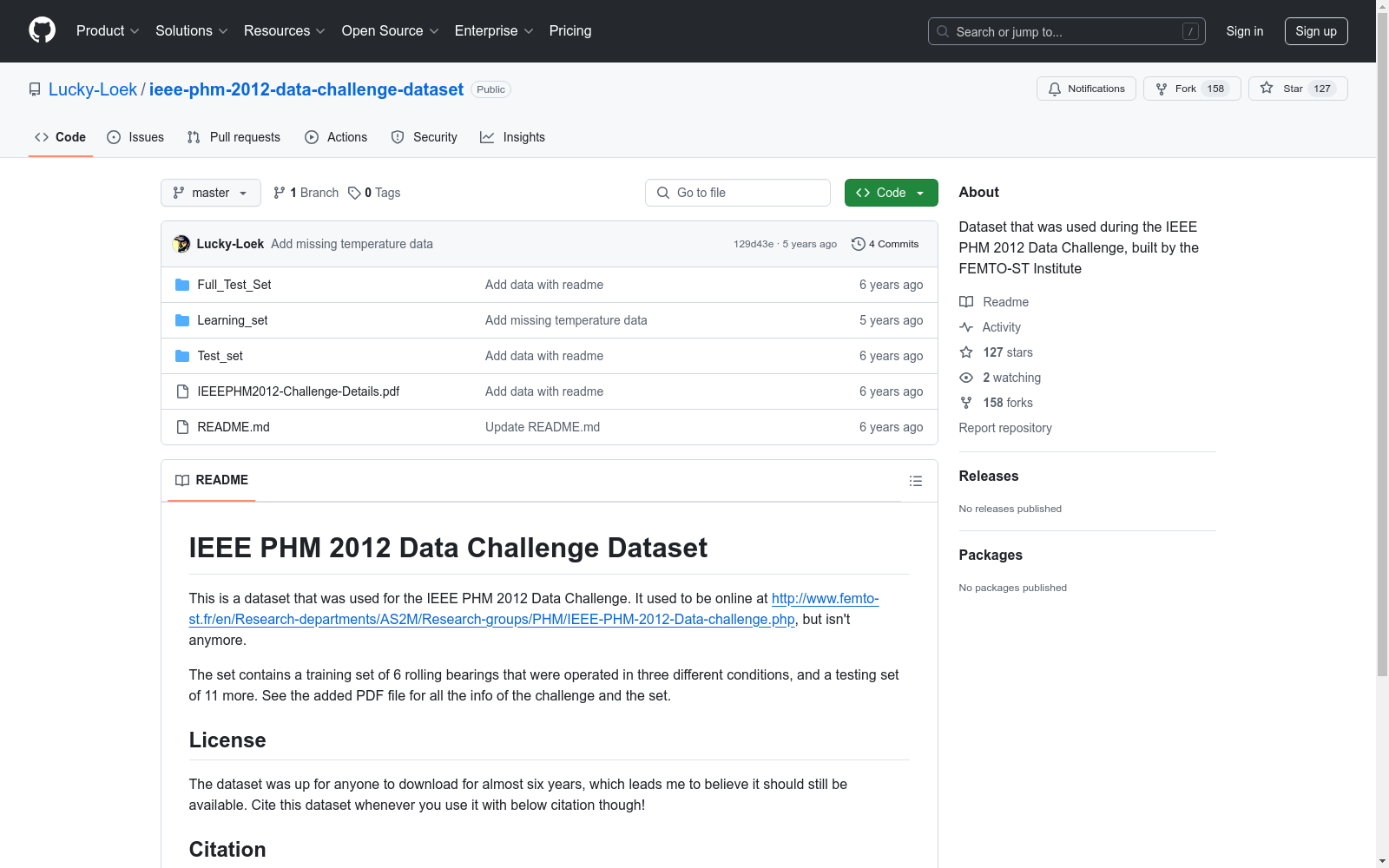The image size is (1389, 868).
Task: Click the commit history clock icon
Action: click(x=858, y=244)
